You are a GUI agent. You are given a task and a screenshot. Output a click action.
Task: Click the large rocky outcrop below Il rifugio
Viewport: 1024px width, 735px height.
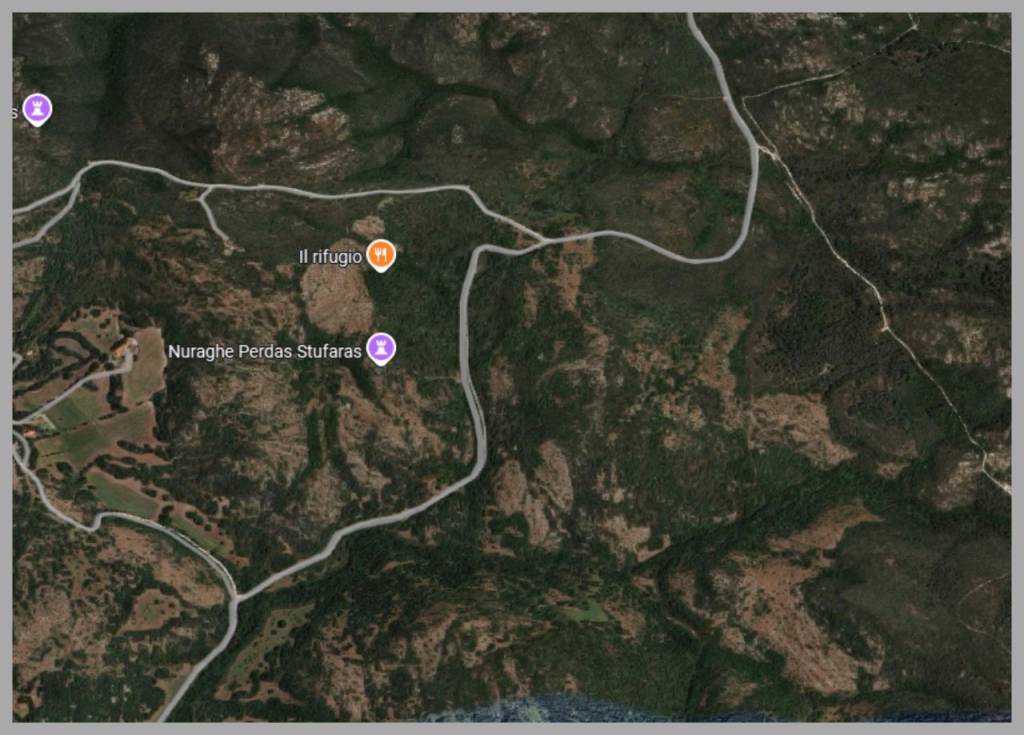tap(337, 297)
